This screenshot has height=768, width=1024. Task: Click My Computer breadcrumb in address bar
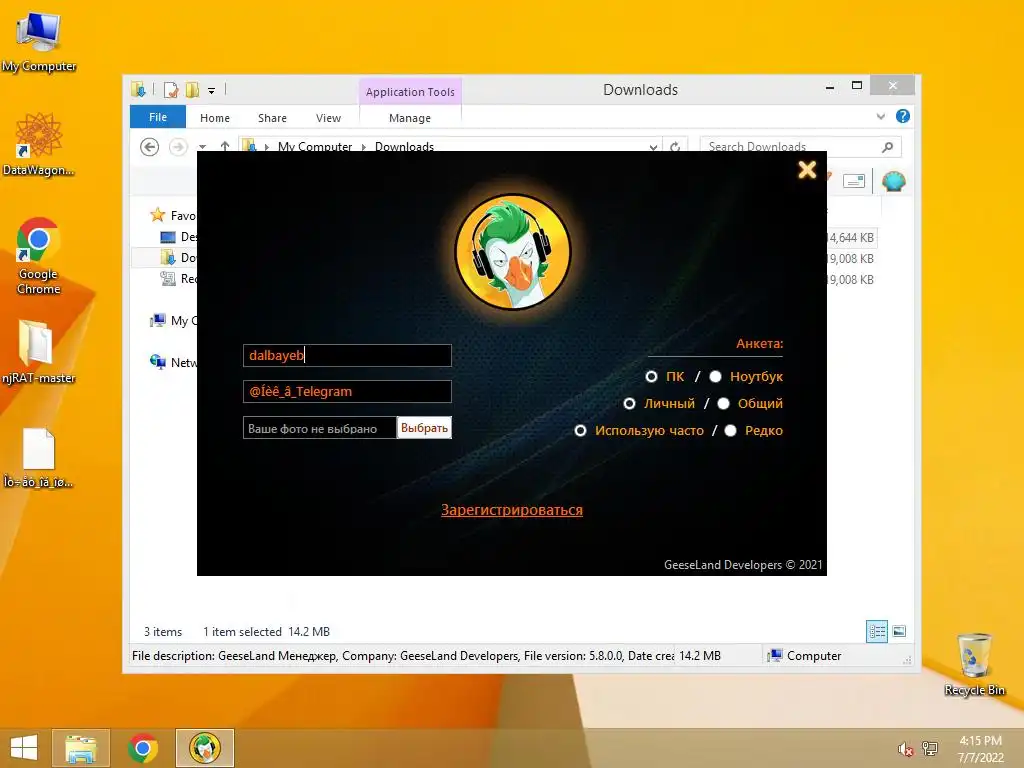coord(315,146)
